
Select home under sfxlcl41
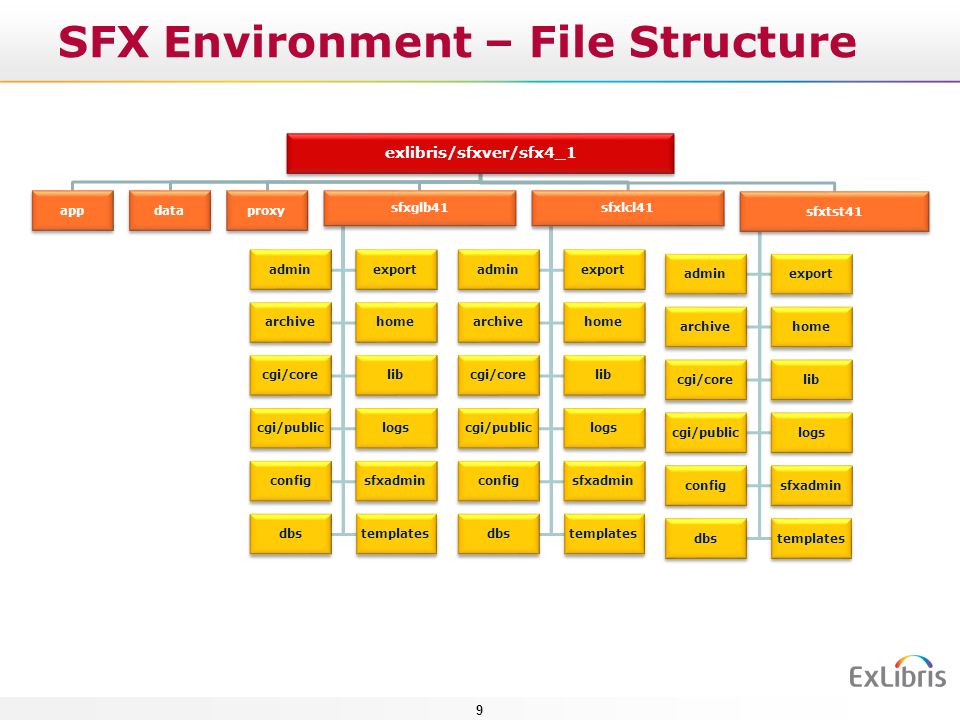point(604,322)
